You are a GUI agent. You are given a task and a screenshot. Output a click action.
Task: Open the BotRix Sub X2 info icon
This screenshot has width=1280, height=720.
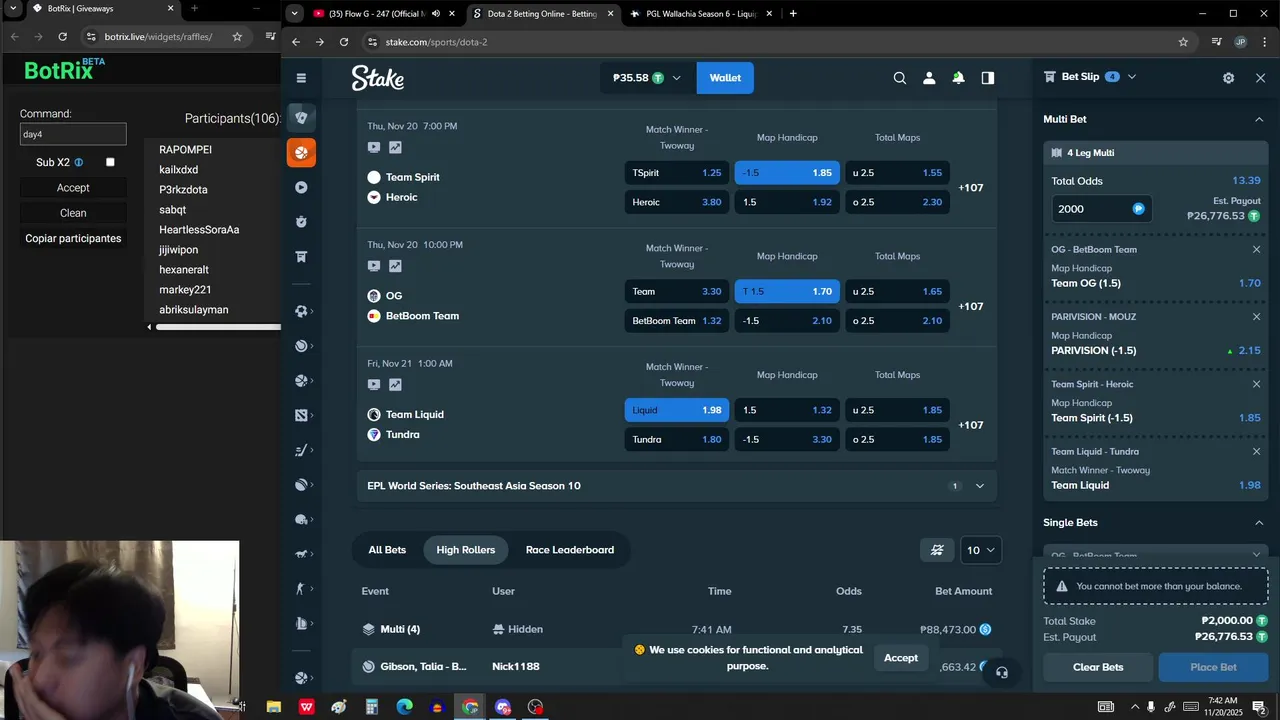[79, 162]
